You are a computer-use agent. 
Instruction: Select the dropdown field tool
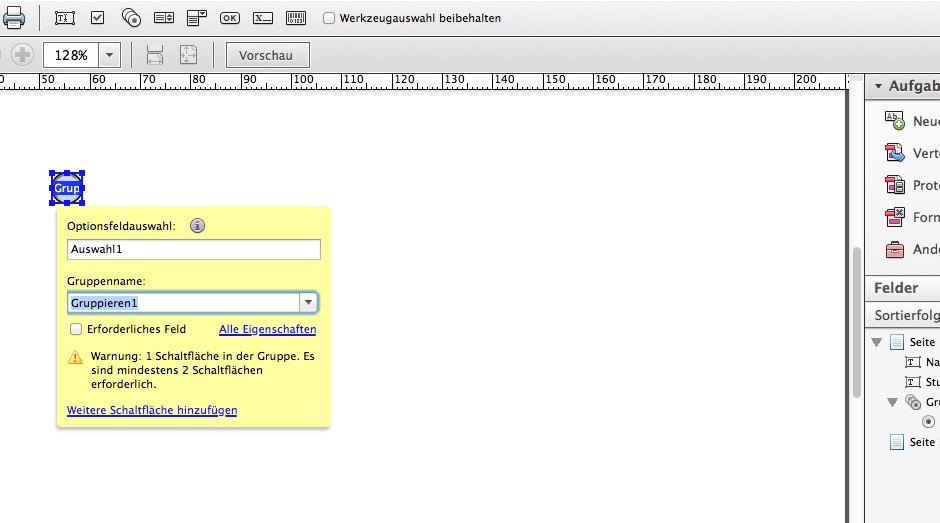coord(197,18)
